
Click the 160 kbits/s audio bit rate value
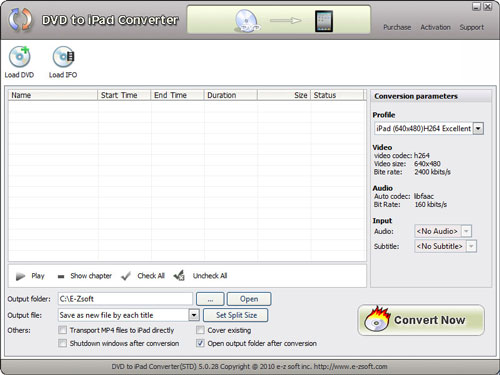tap(430, 204)
